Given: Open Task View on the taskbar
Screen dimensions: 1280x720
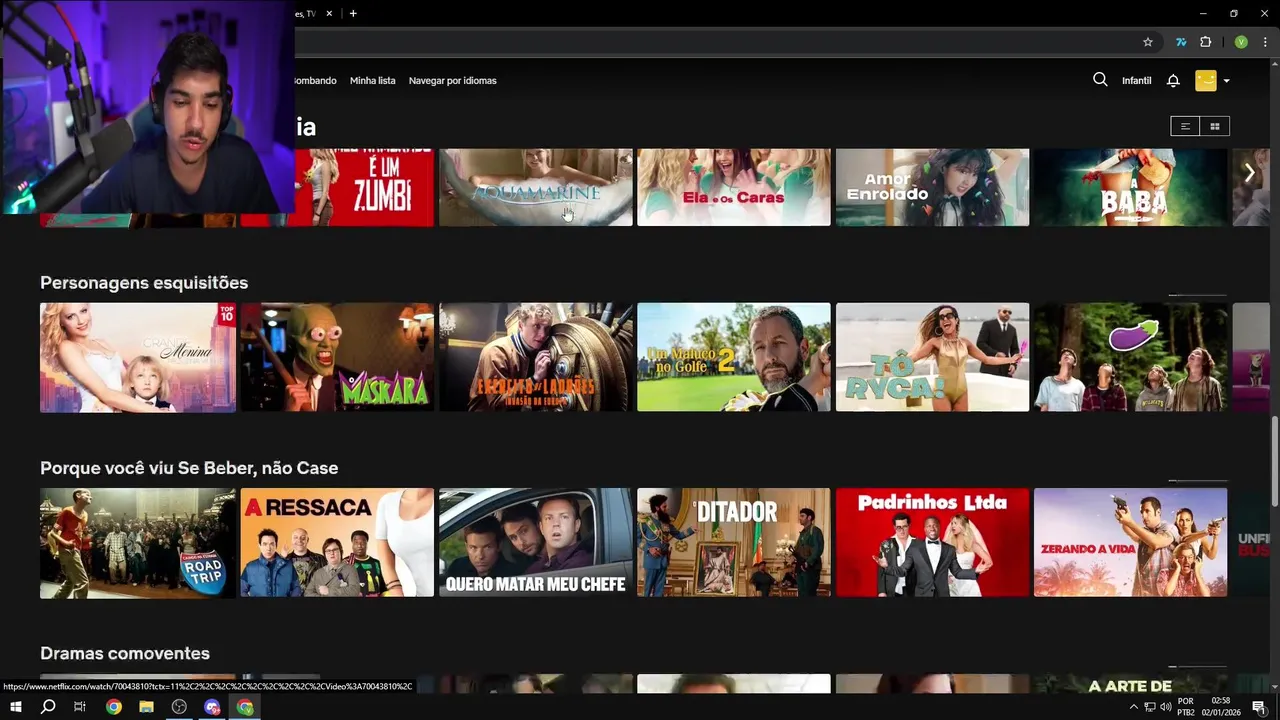Looking at the screenshot, I should (x=80, y=707).
